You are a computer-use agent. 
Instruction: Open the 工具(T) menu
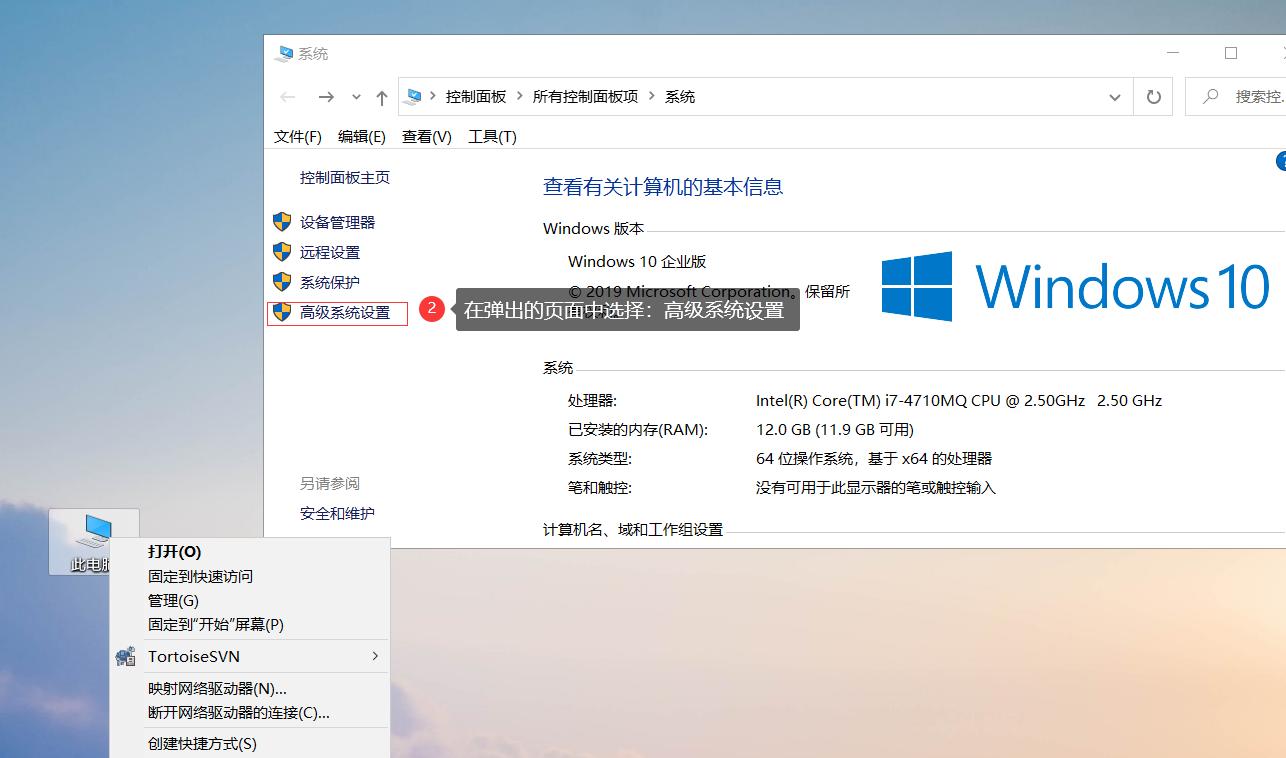(492, 136)
